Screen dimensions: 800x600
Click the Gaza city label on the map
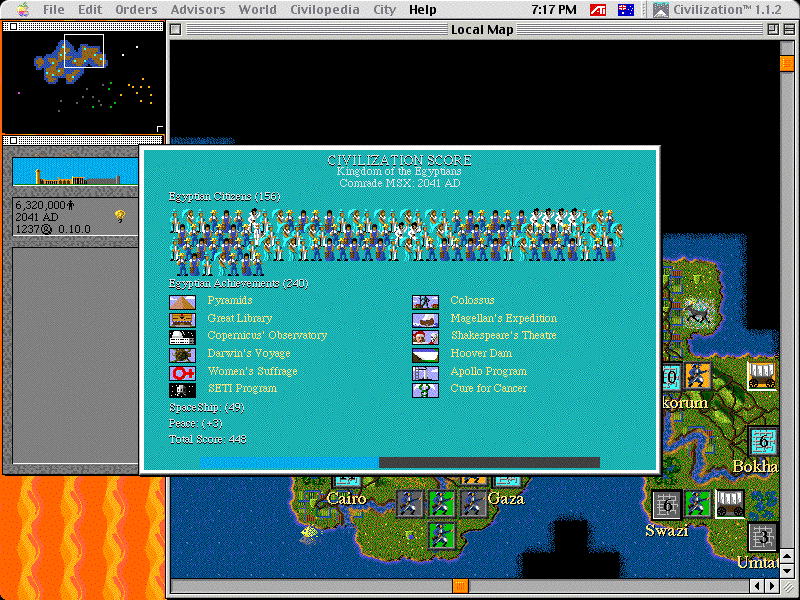pos(506,498)
